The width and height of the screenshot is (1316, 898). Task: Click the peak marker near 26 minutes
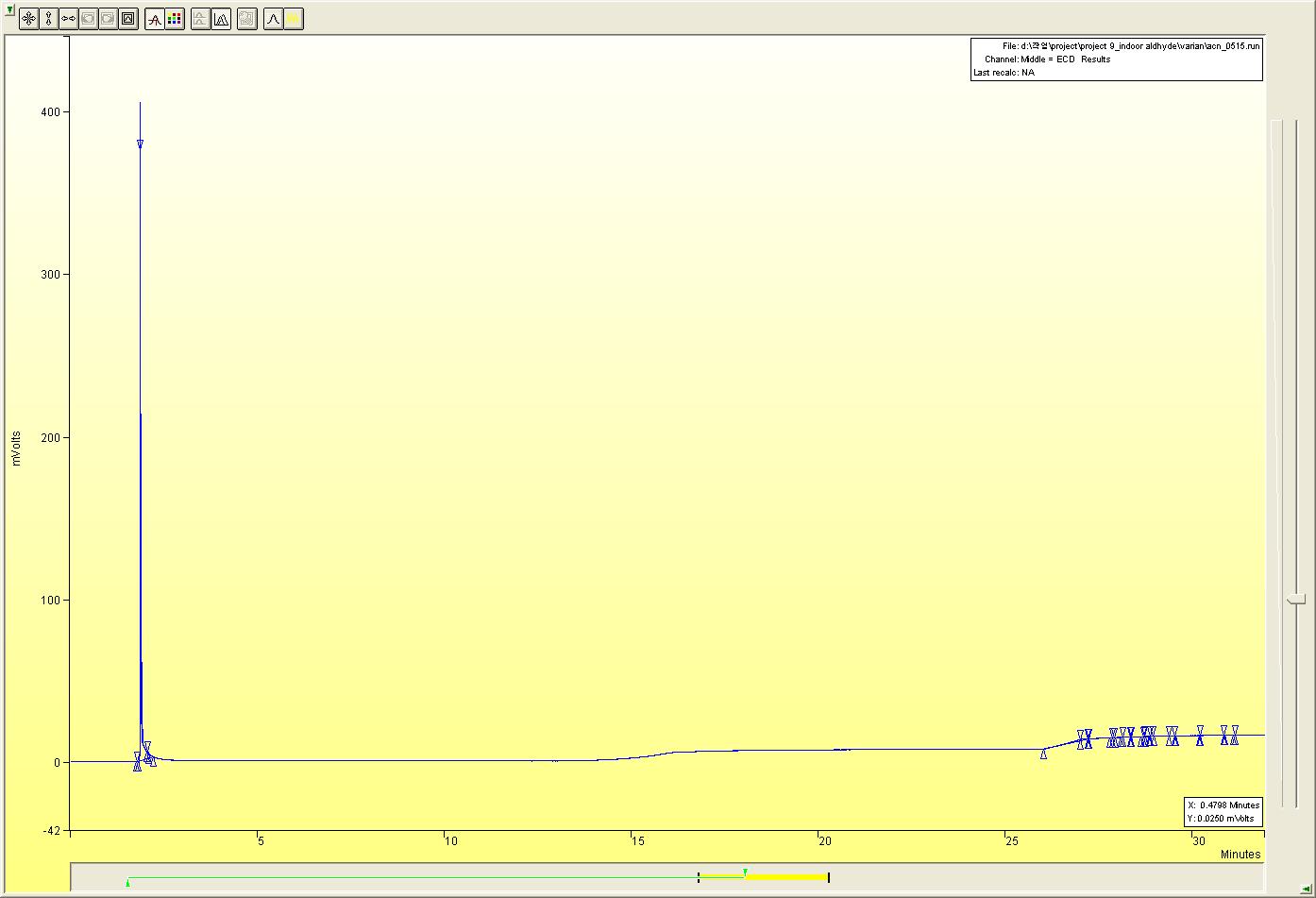[1043, 754]
